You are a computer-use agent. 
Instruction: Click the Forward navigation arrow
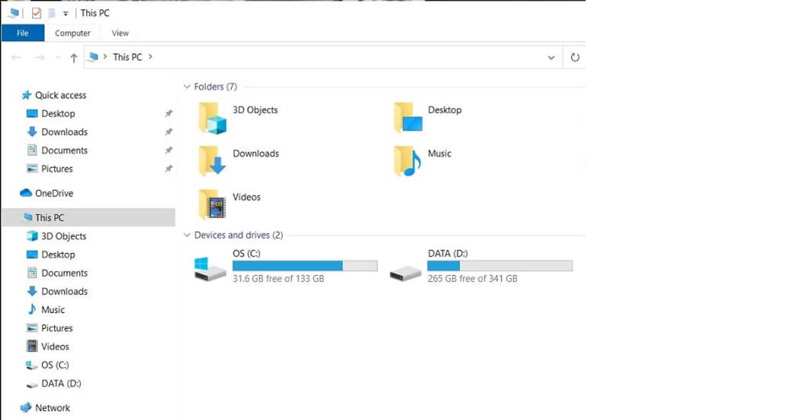point(39,57)
